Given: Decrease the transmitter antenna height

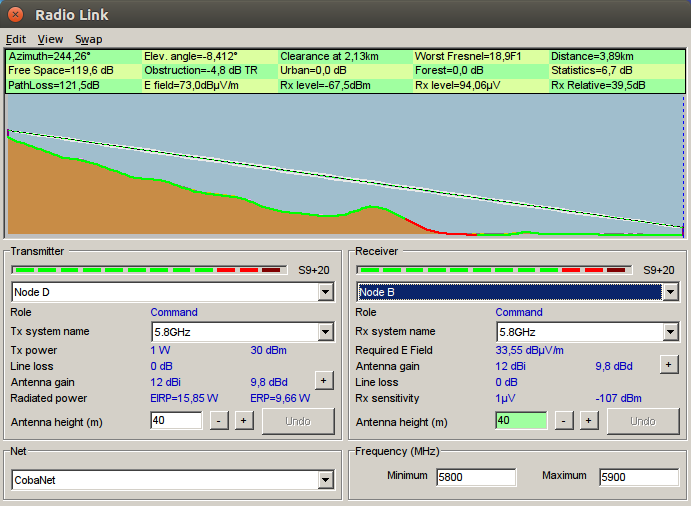Looking at the screenshot, I should pyautogui.click(x=219, y=421).
